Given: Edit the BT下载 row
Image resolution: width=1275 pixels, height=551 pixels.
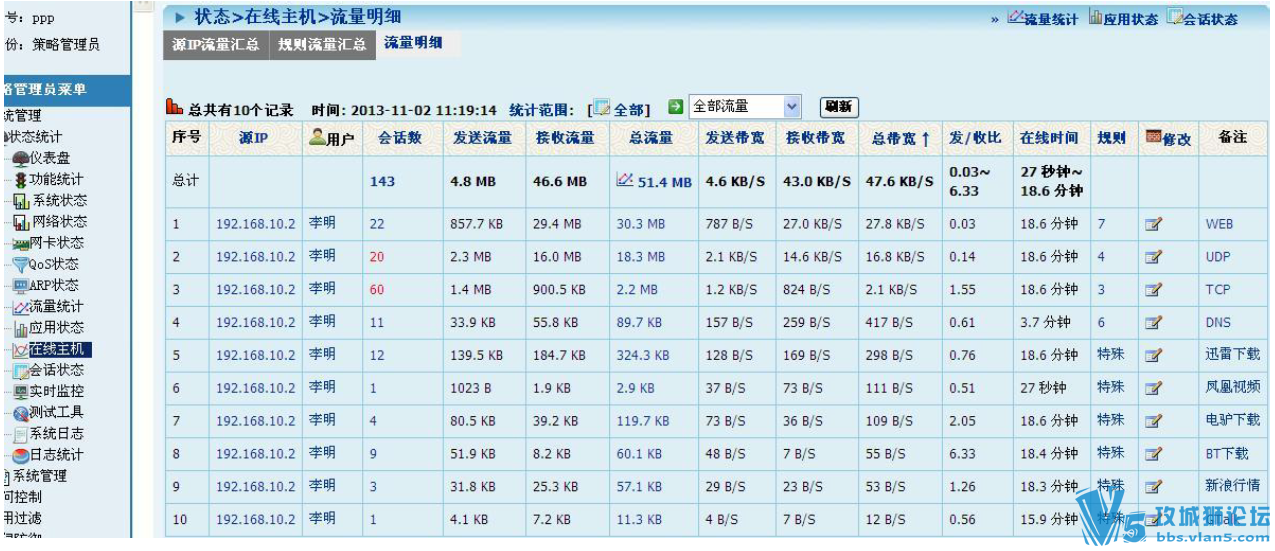Looking at the screenshot, I should 1153,453.
